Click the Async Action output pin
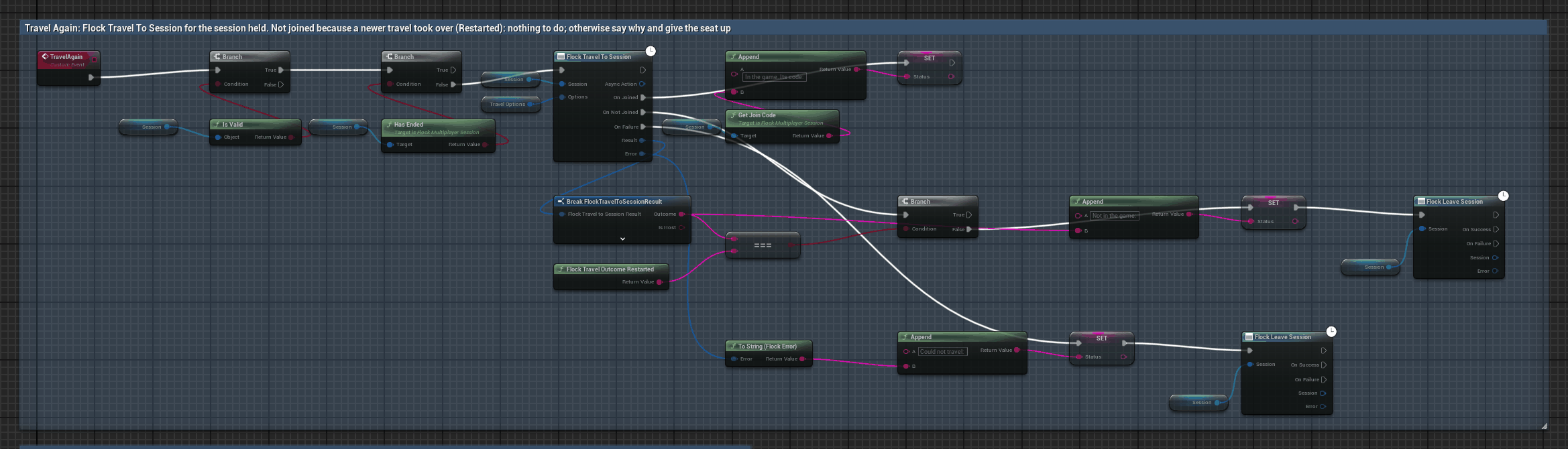 point(642,84)
